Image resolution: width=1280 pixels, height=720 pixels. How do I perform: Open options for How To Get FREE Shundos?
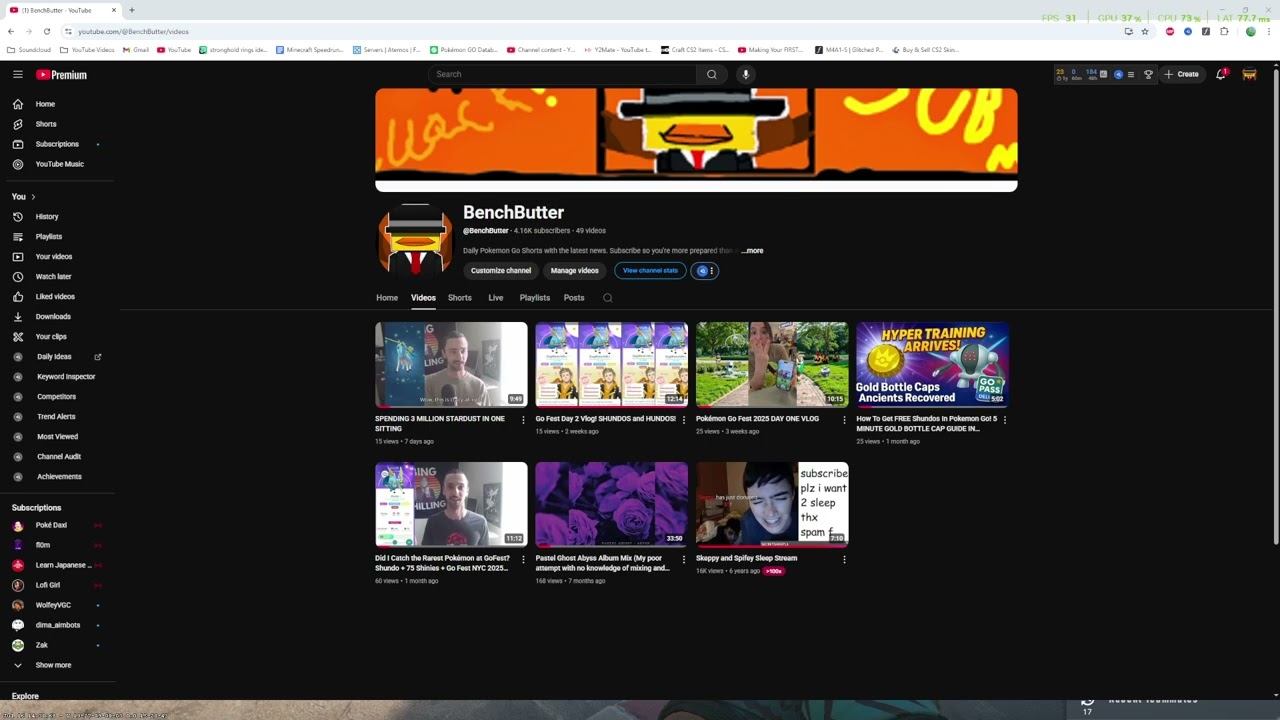point(1005,420)
